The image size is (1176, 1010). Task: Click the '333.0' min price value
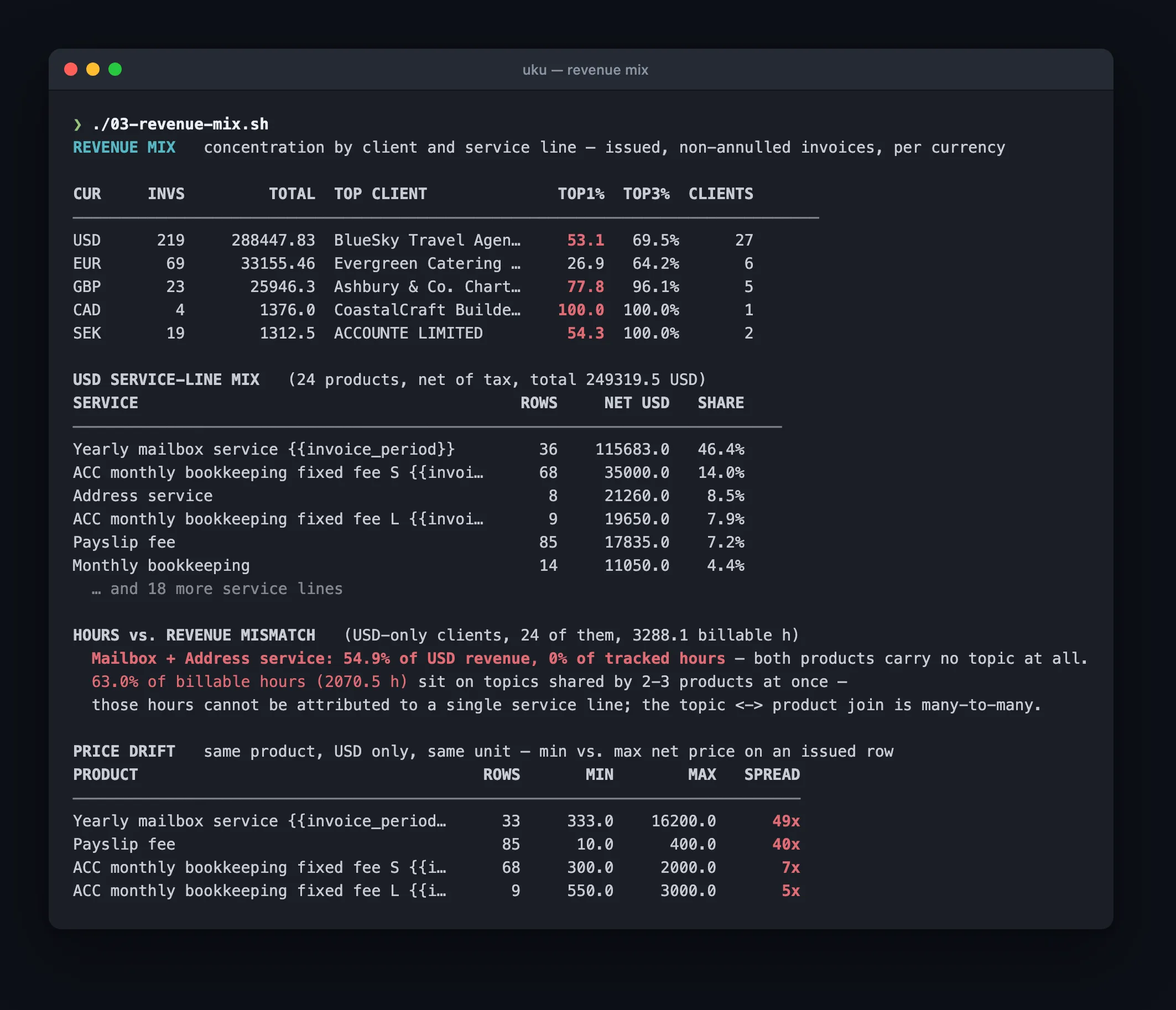(590, 821)
